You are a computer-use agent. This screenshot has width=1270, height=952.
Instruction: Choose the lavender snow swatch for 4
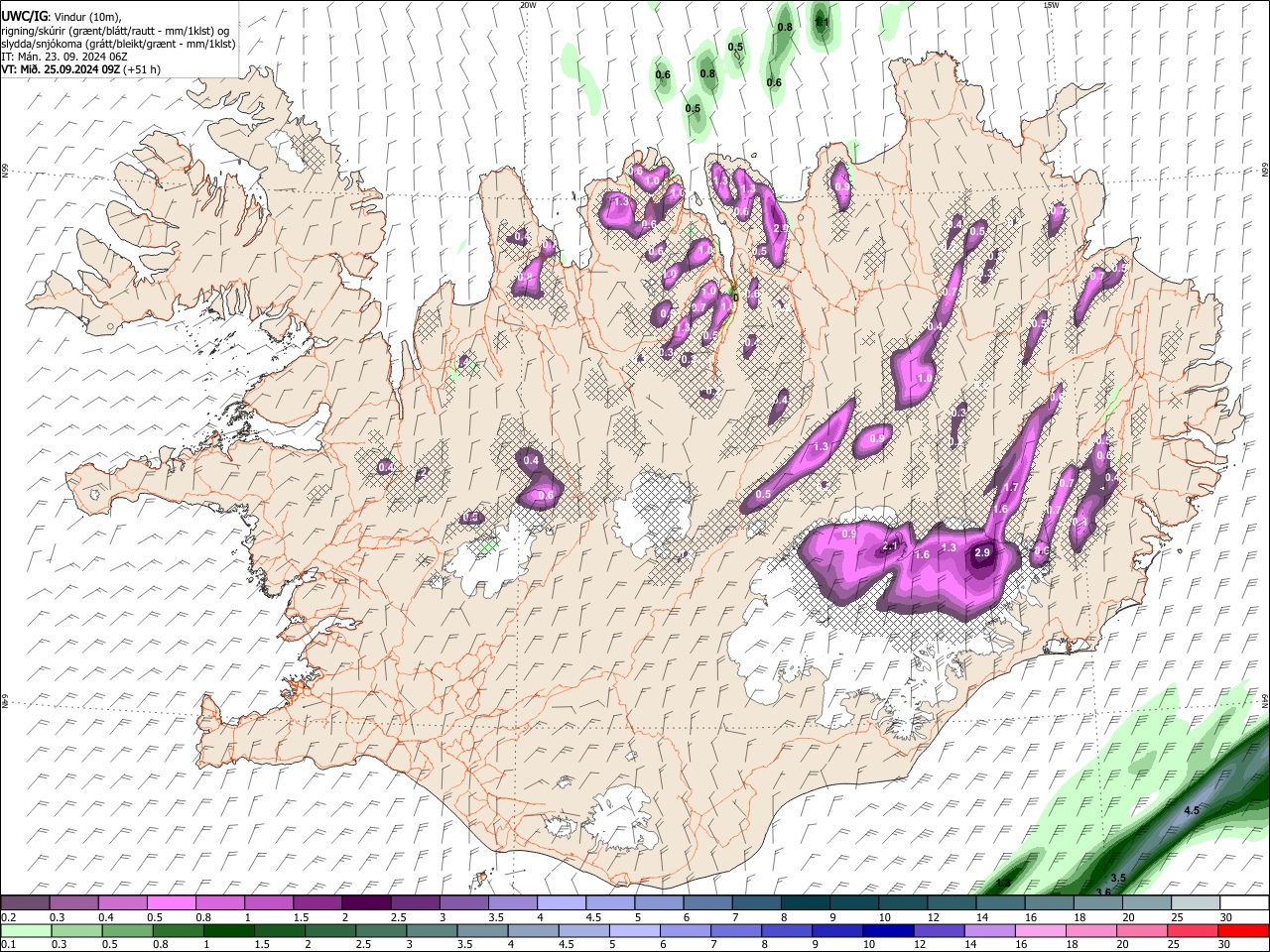pyautogui.click(x=560, y=903)
